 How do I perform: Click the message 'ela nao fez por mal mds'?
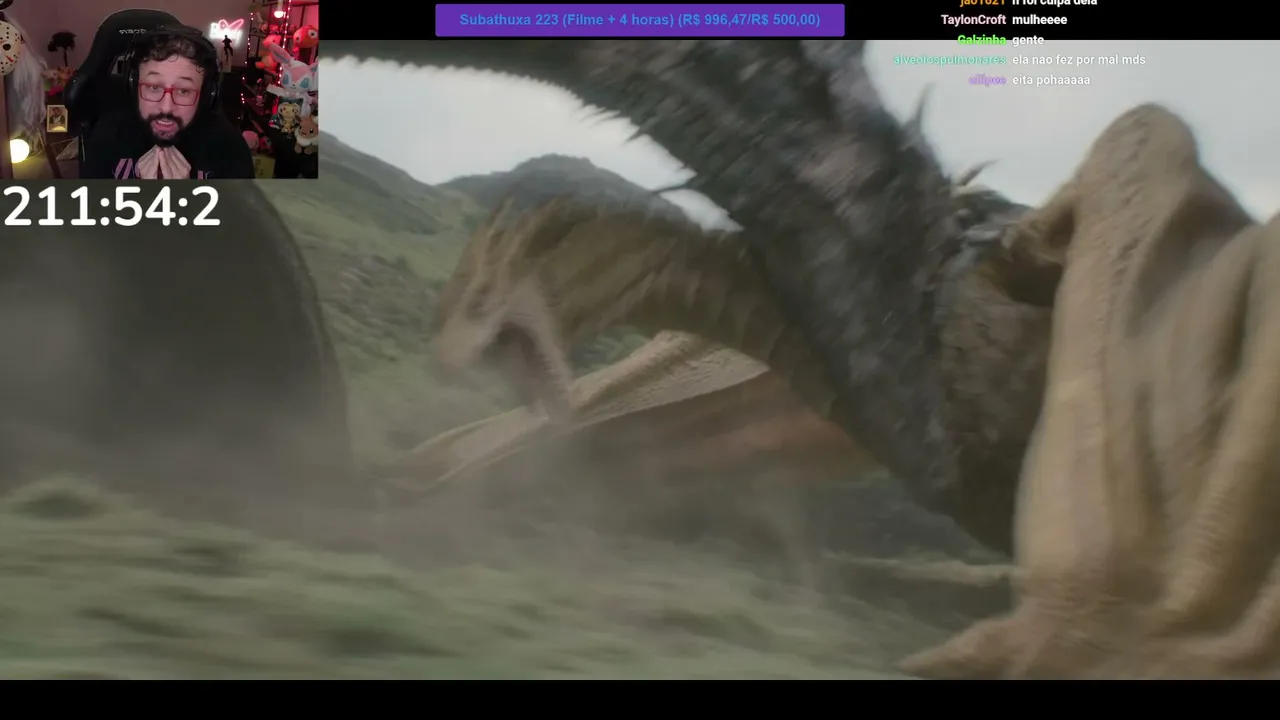1079,60
